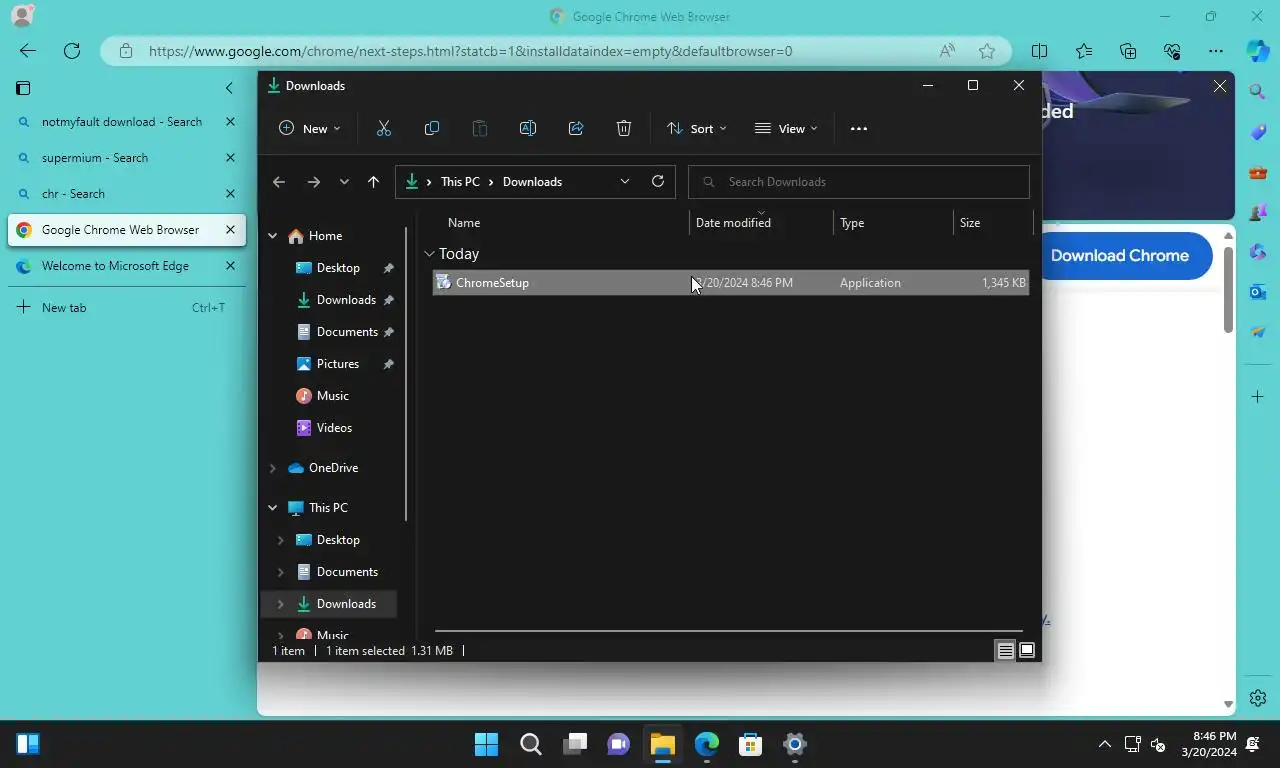The image size is (1280, 768).
Task: Switch to Welcome to Microsoft Edge tab
Action: tap(113, 266)
